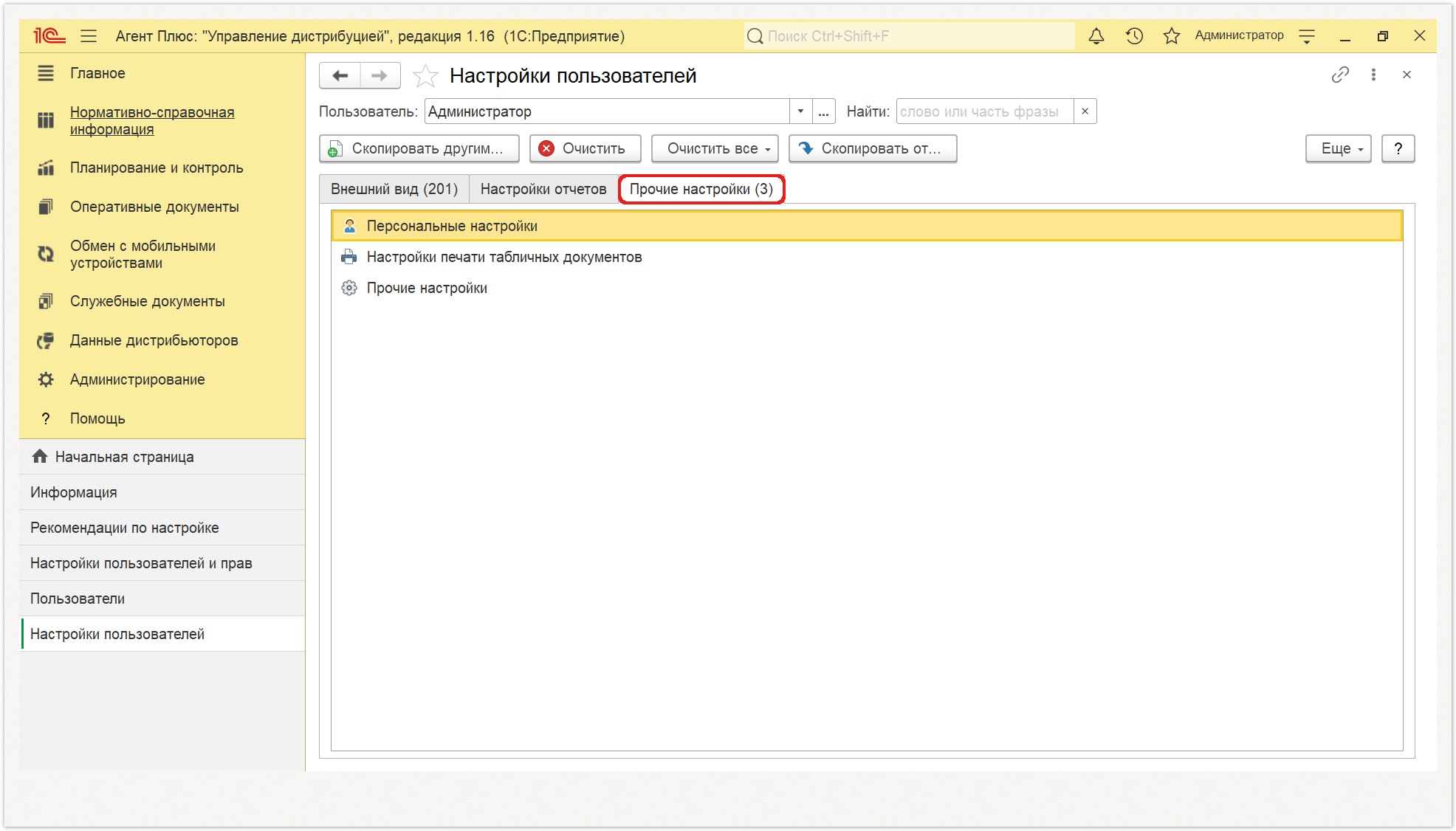Screen dimensions: 1456x831
Task: Open the three-dot more options icon
Action: click(1373, 75)
